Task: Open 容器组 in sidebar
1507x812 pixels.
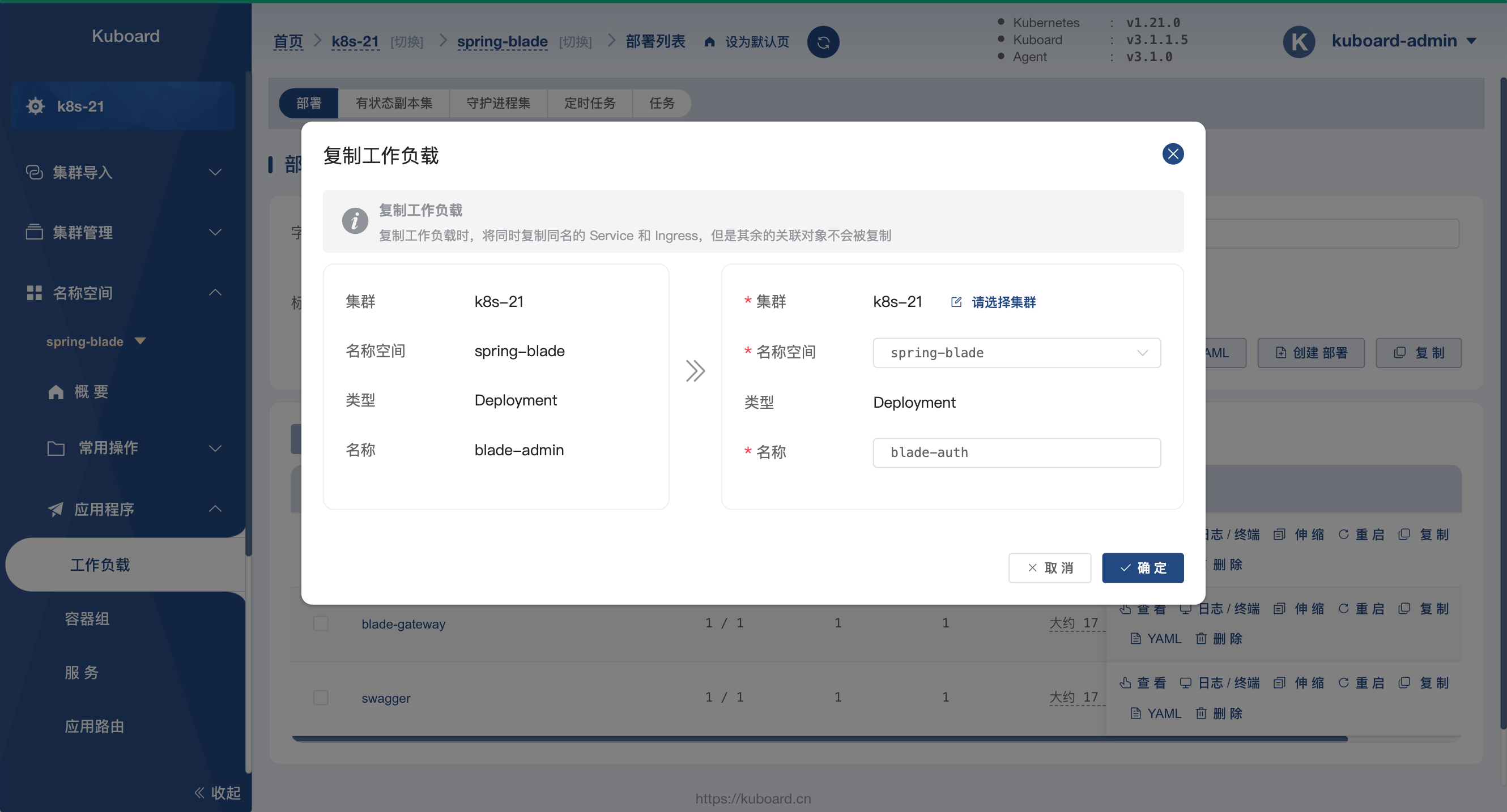Action: 87,618
